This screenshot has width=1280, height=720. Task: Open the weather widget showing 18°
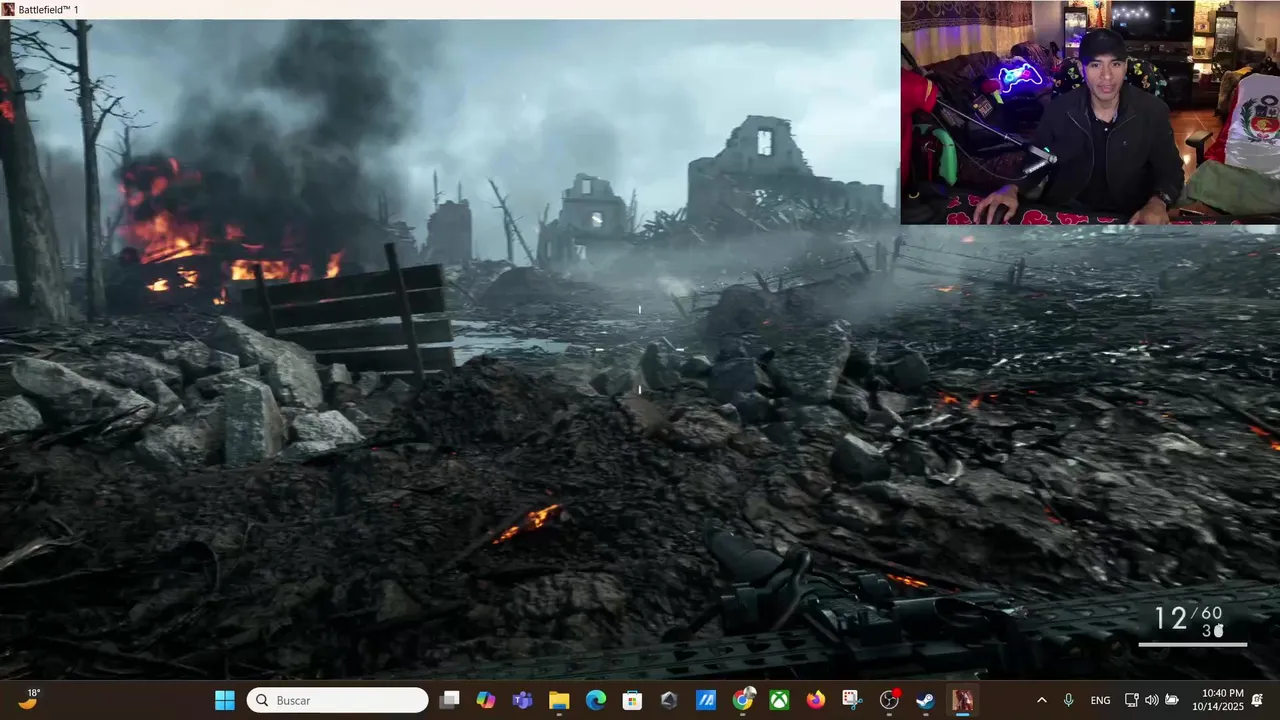tap(28, 700)
